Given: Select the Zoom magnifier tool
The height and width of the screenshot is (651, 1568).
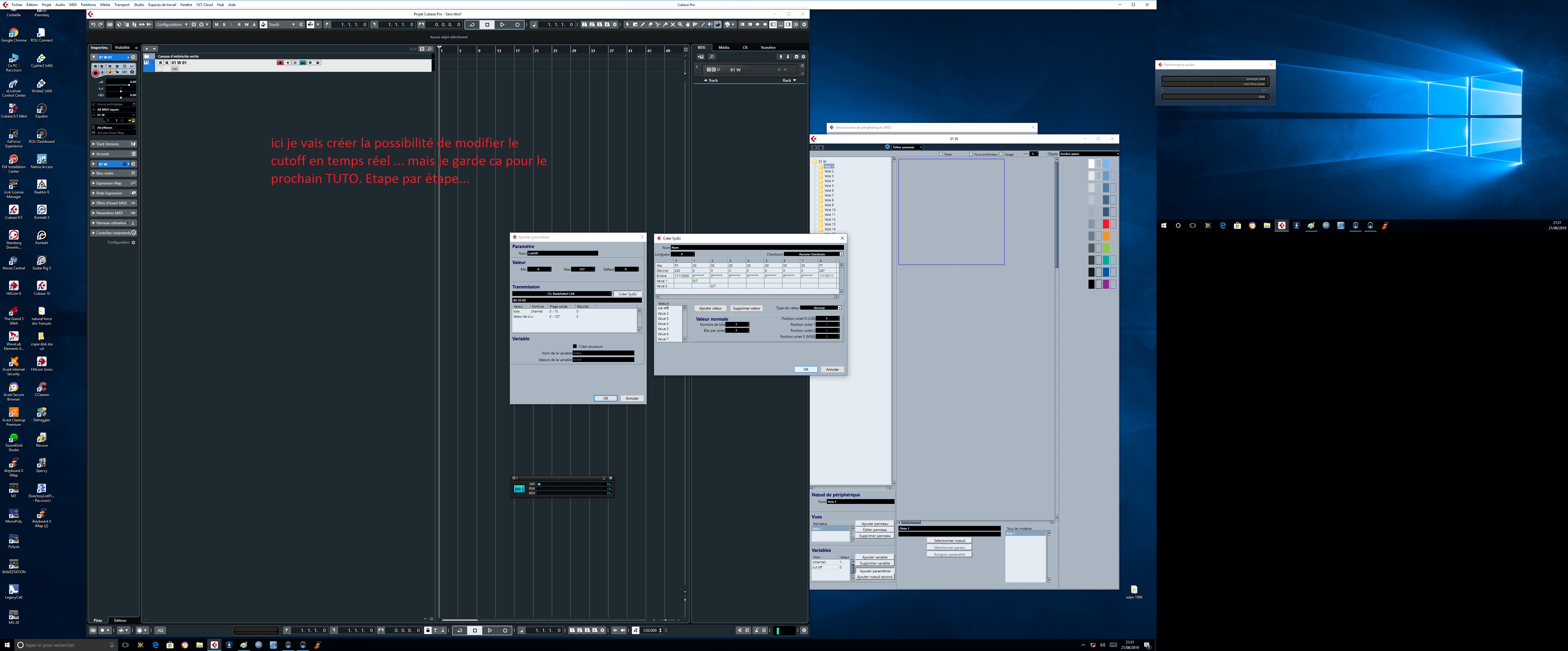Looking at the screenshot, I should [680, 24].
